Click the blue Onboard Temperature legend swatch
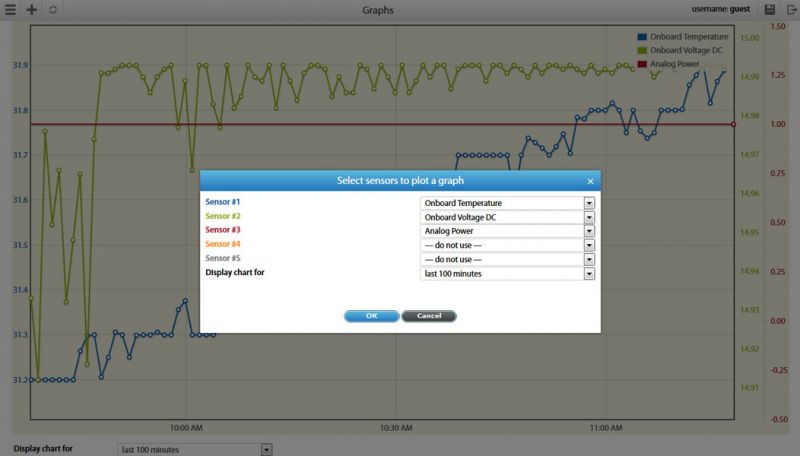800x456 pixels. pos(641,37)
